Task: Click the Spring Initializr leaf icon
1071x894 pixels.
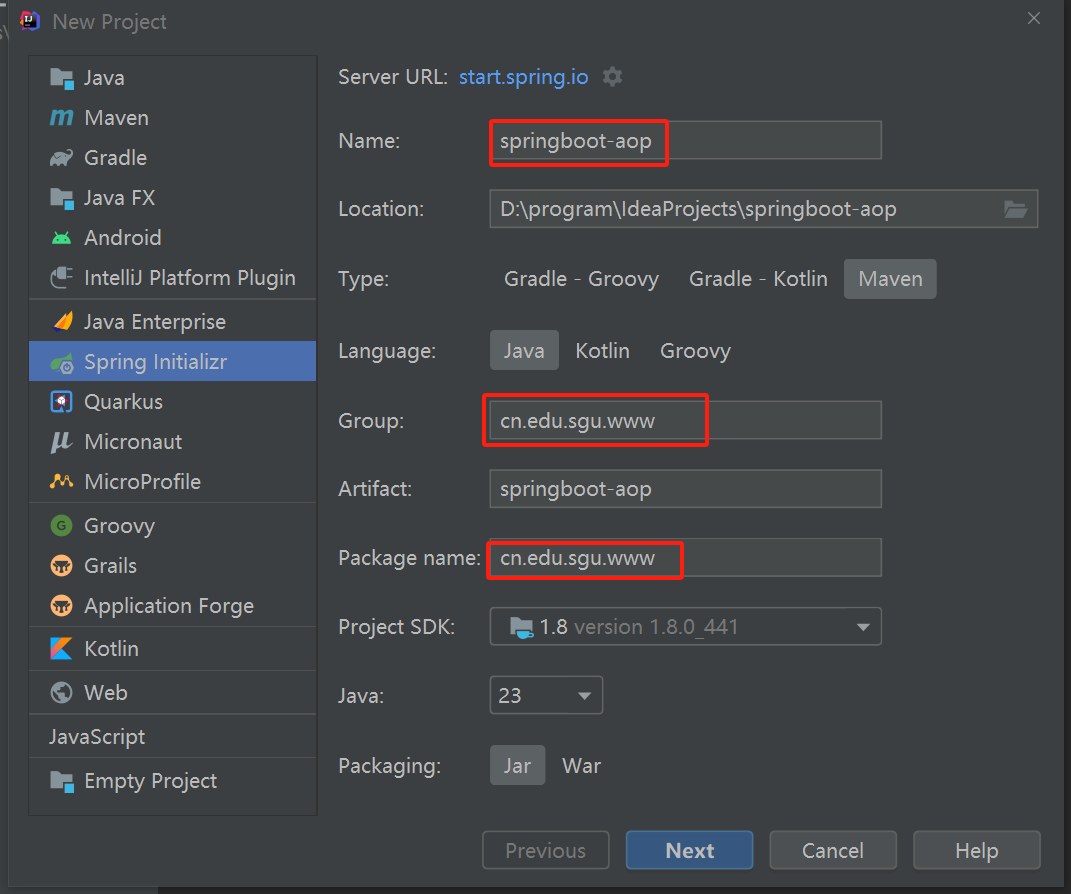Action: [x=61, y=363]
